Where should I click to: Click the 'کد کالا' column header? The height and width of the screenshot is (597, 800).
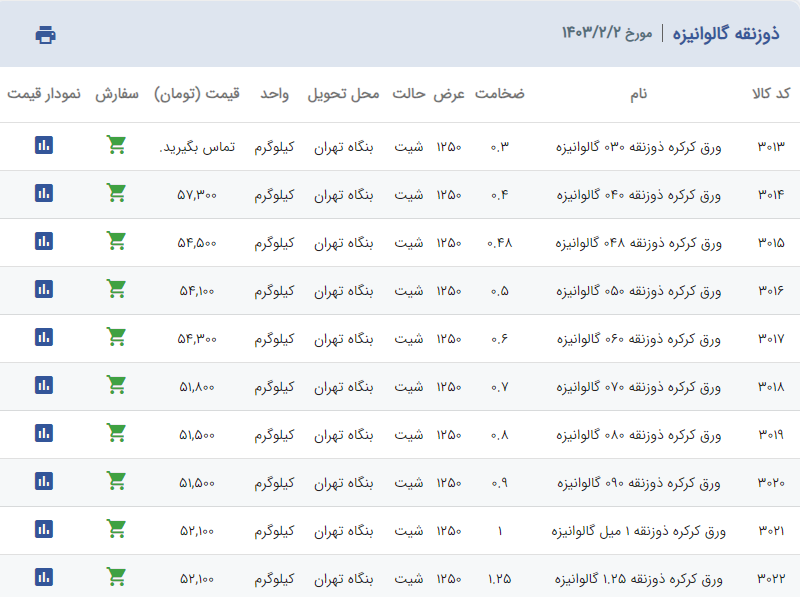click(x=770, y=95)
